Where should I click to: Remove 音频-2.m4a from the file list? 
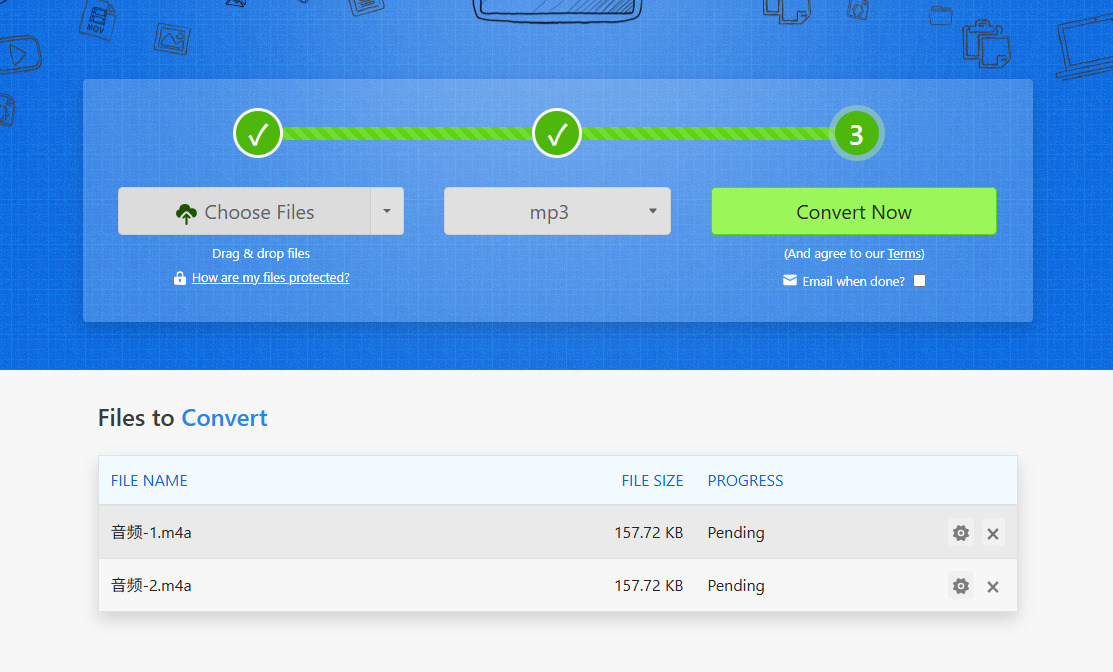click(x=993, y=587)
